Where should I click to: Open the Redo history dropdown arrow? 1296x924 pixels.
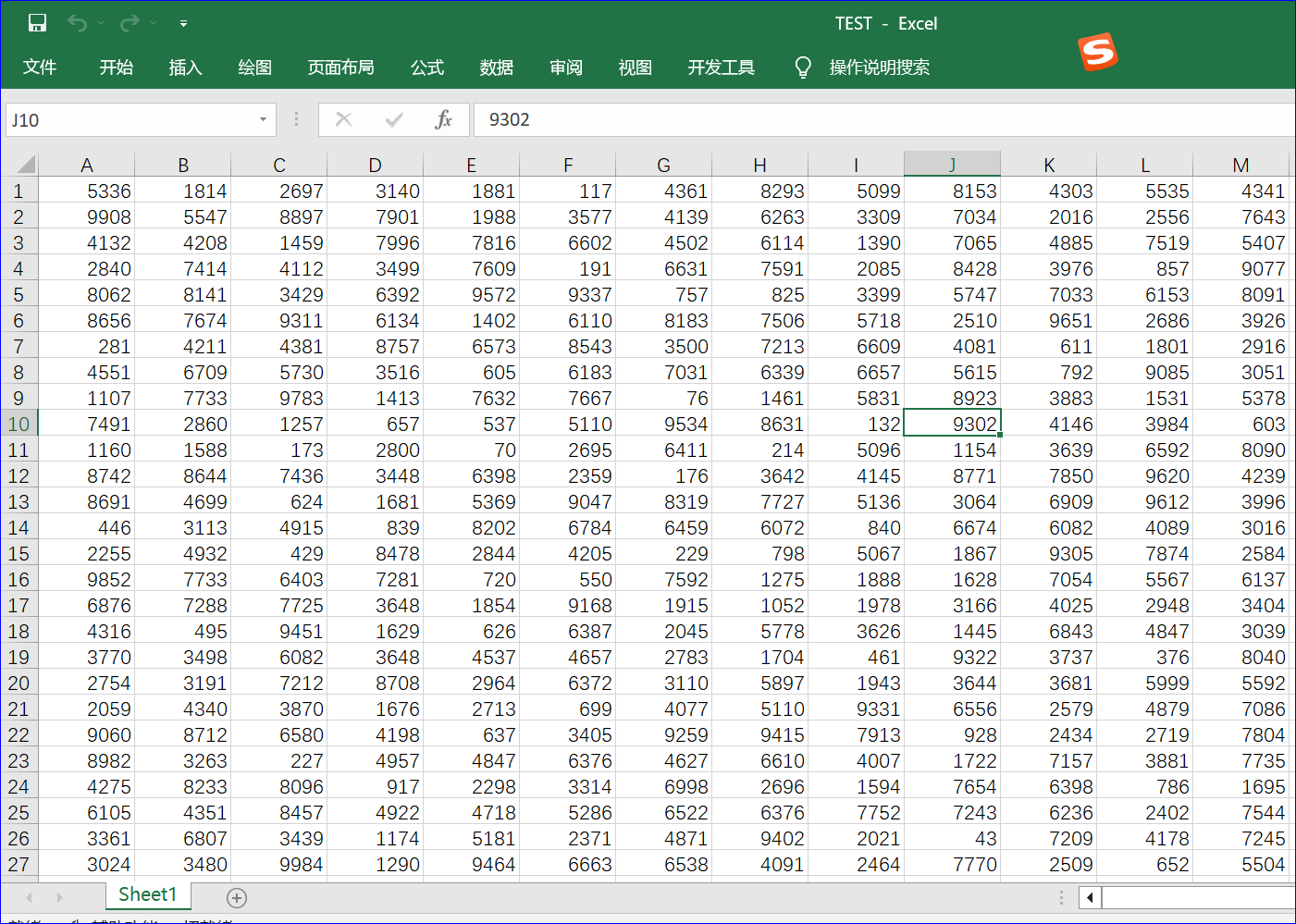click(x=154, y=23)
